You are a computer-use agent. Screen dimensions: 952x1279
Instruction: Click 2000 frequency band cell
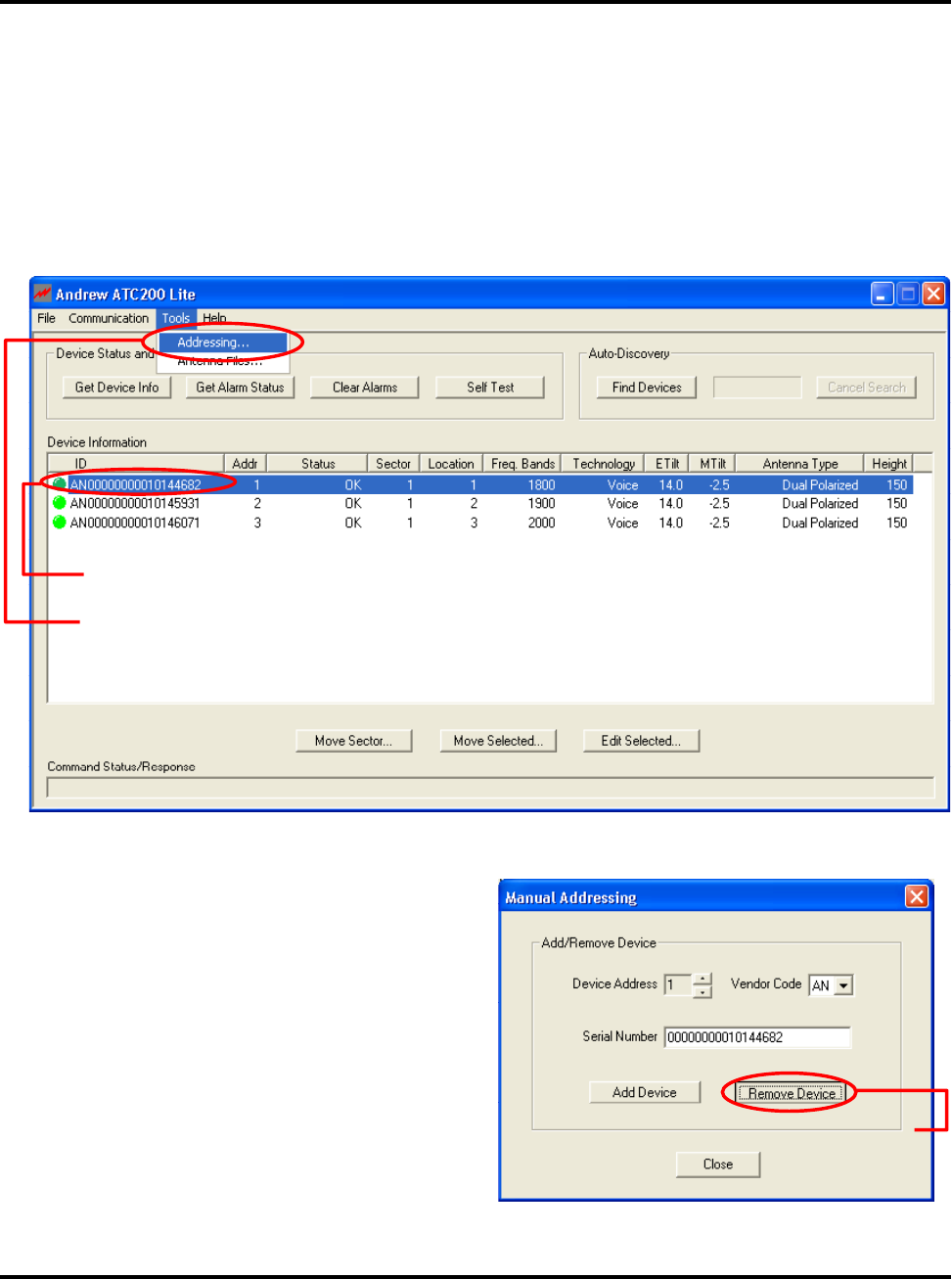coord(541,523)
